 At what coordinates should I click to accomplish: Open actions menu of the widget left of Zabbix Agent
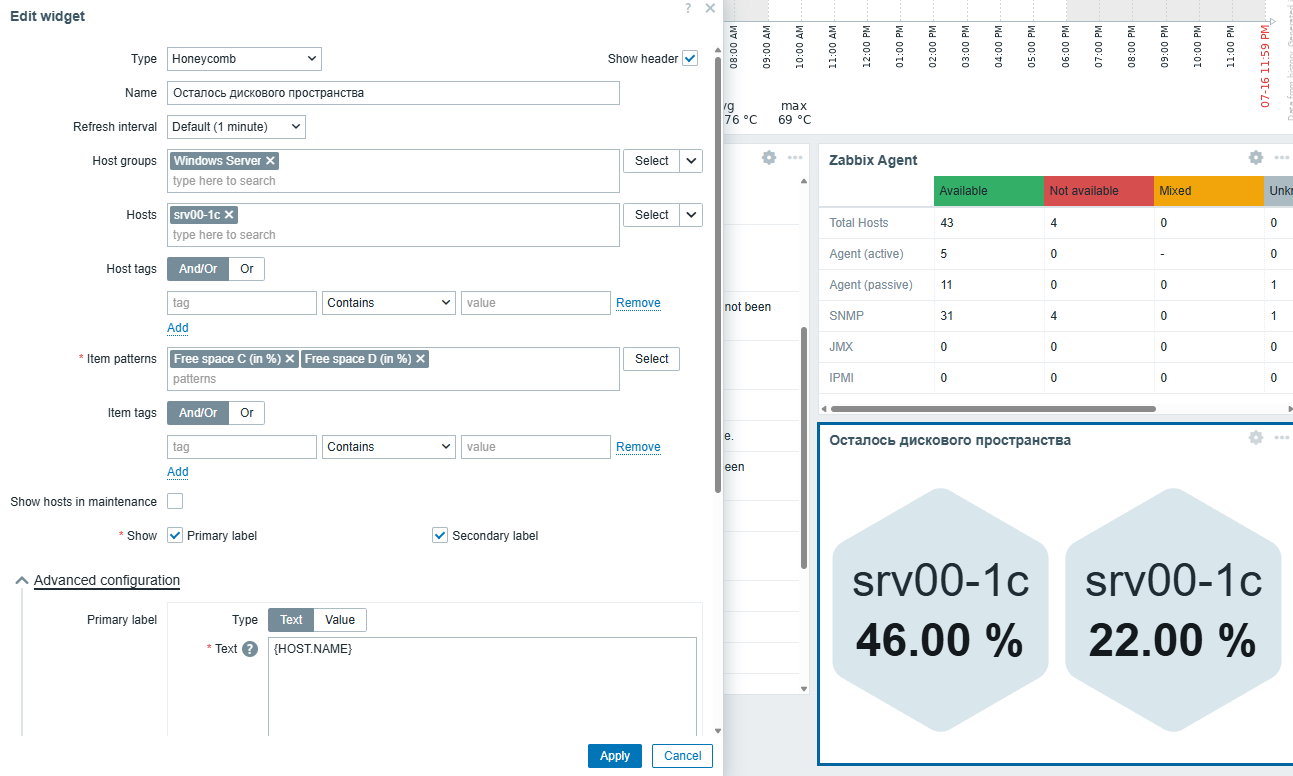pos(795,158)
